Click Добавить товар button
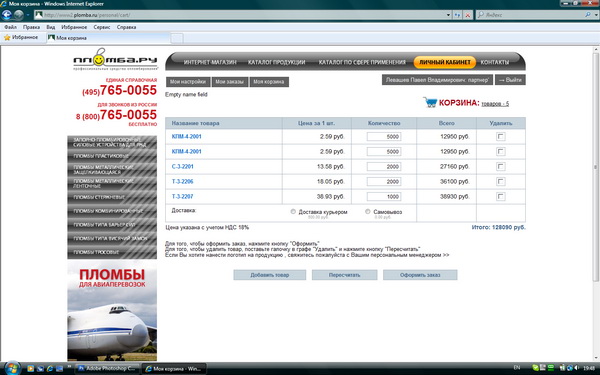Viewport: 600px width, 375px height. [270, 275]
